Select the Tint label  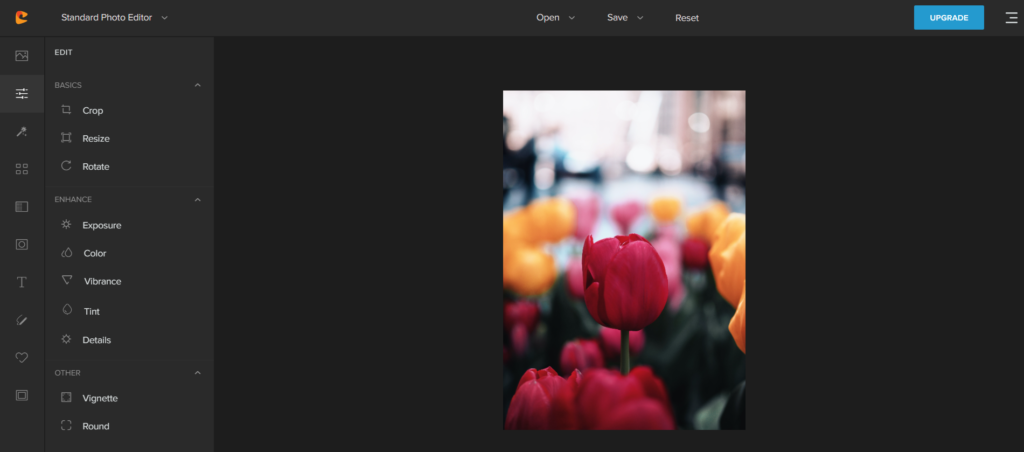coord(92,312)
